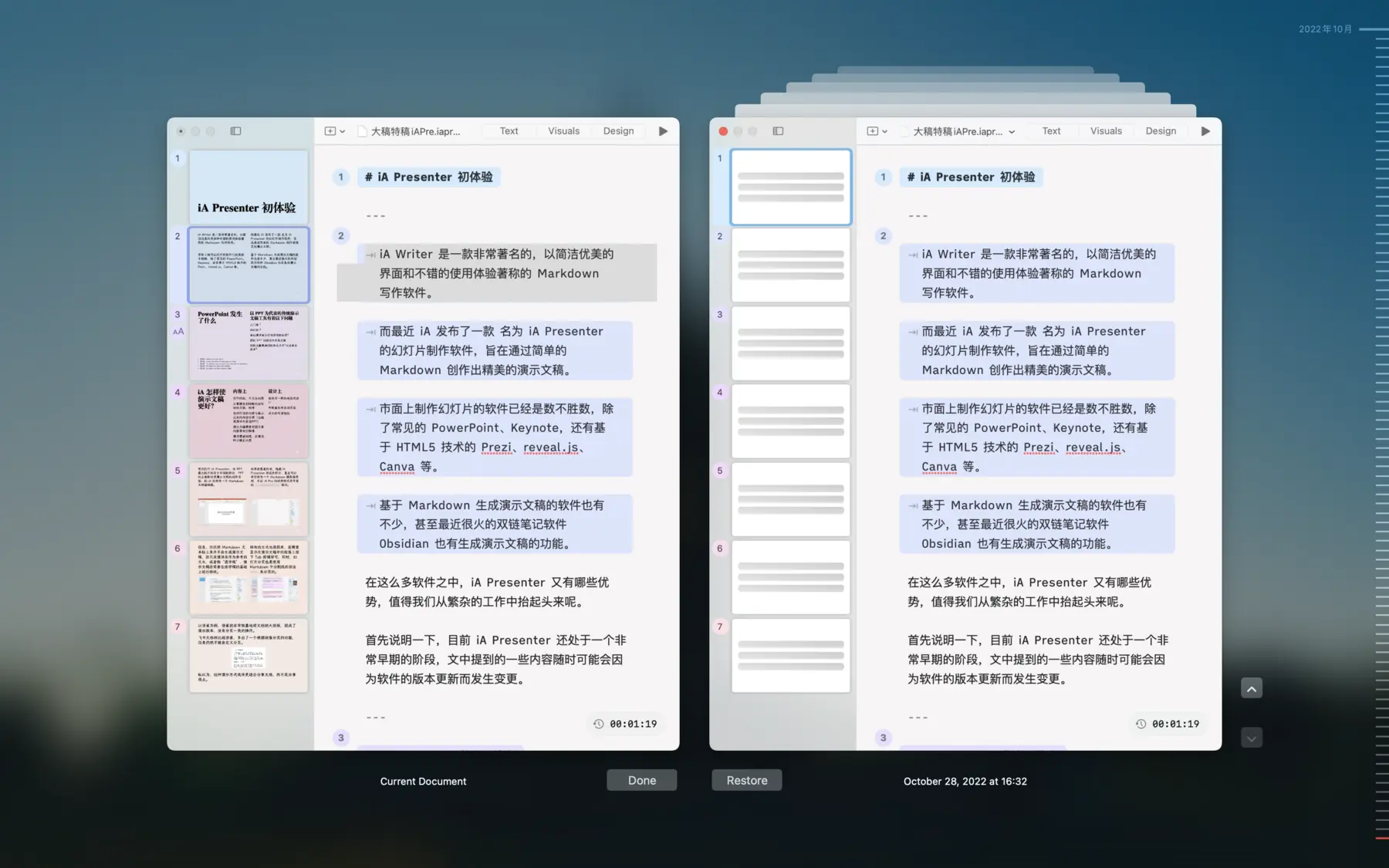
Task: Switch to Visuals tab in restored version window
Action: click(1106, 131)
